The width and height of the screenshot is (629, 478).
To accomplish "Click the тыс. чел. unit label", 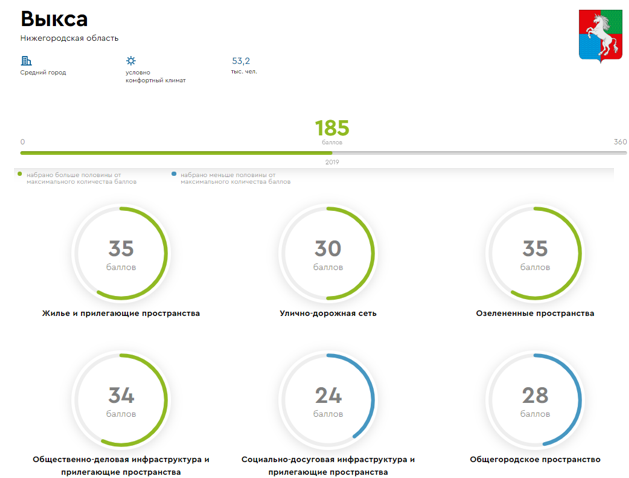I will click(x=244, y=72).
